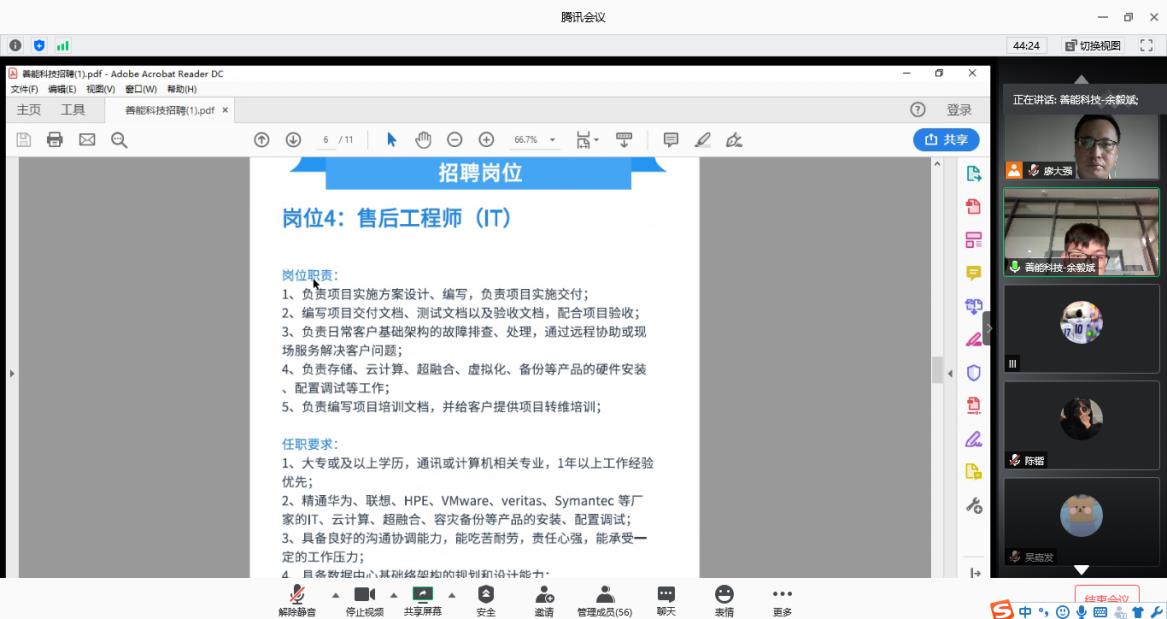Expand video options arrow beside 停止视频

click(393, 595)
